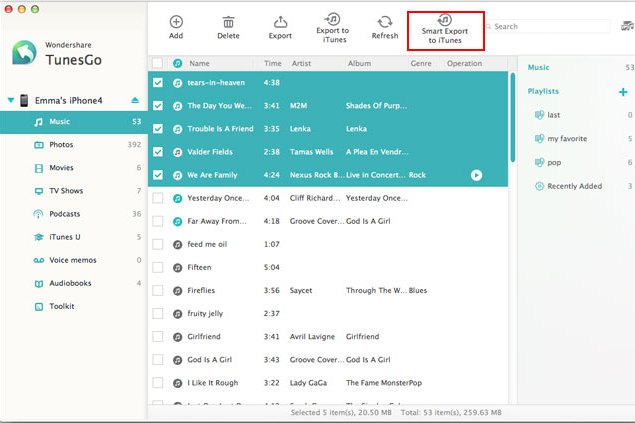
Task: Click the Refresh icon
Action: 385,22
